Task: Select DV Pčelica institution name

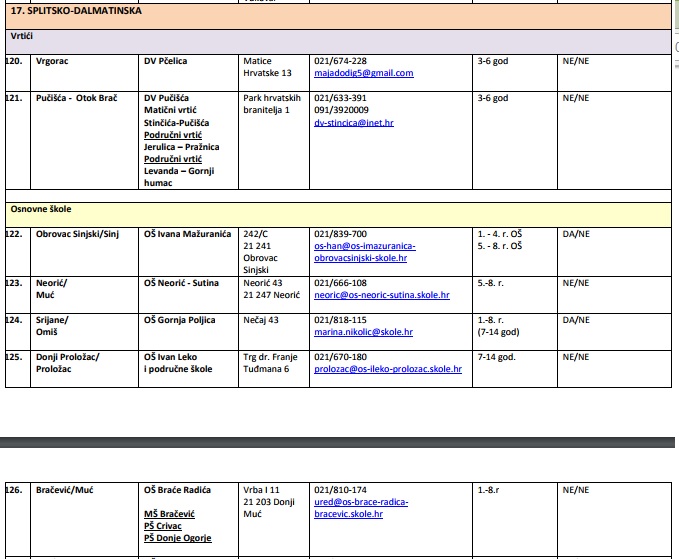Action: pyautogui.click(x=165, y=61)
